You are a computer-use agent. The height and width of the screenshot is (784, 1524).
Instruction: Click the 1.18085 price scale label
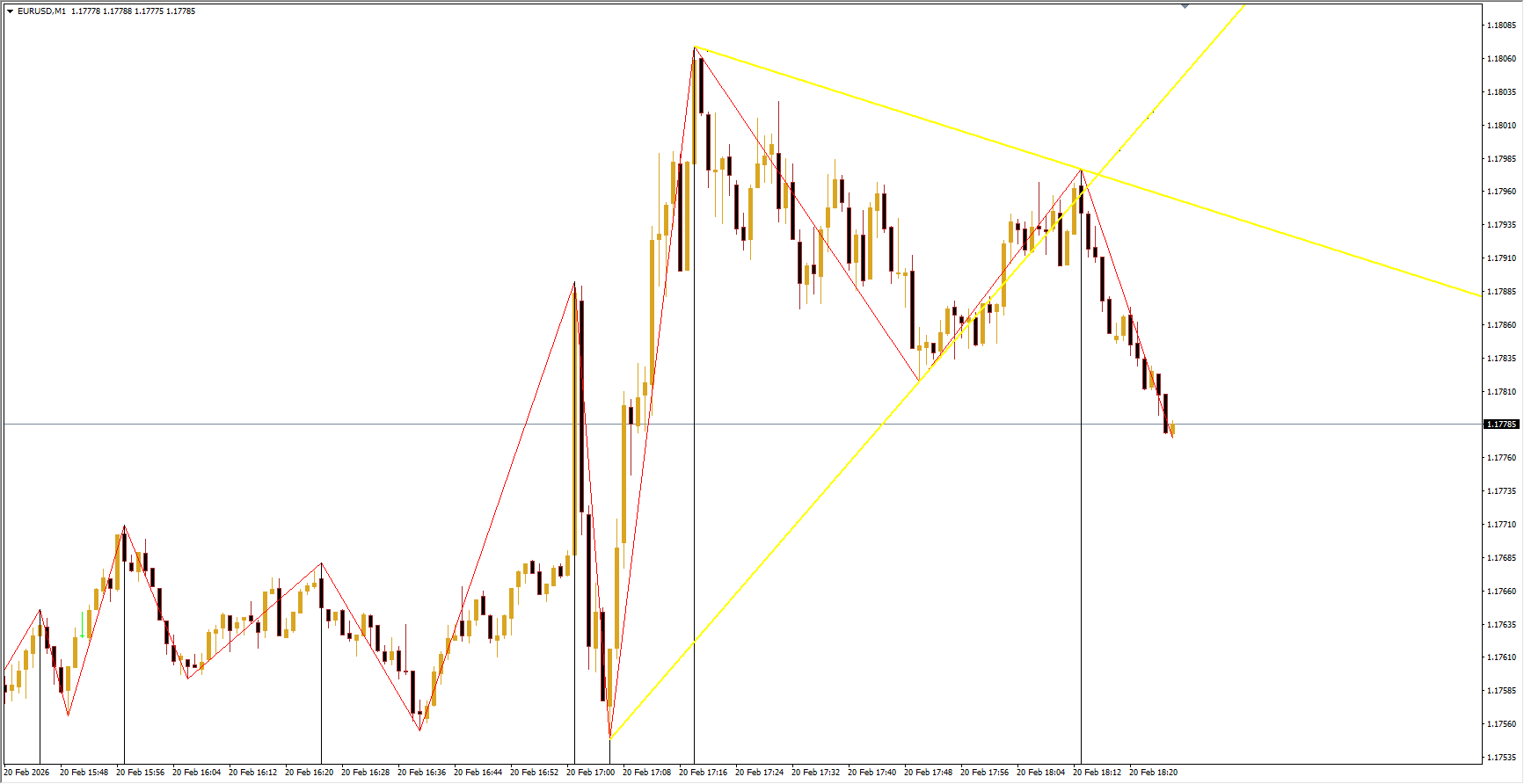[1501, 25]
